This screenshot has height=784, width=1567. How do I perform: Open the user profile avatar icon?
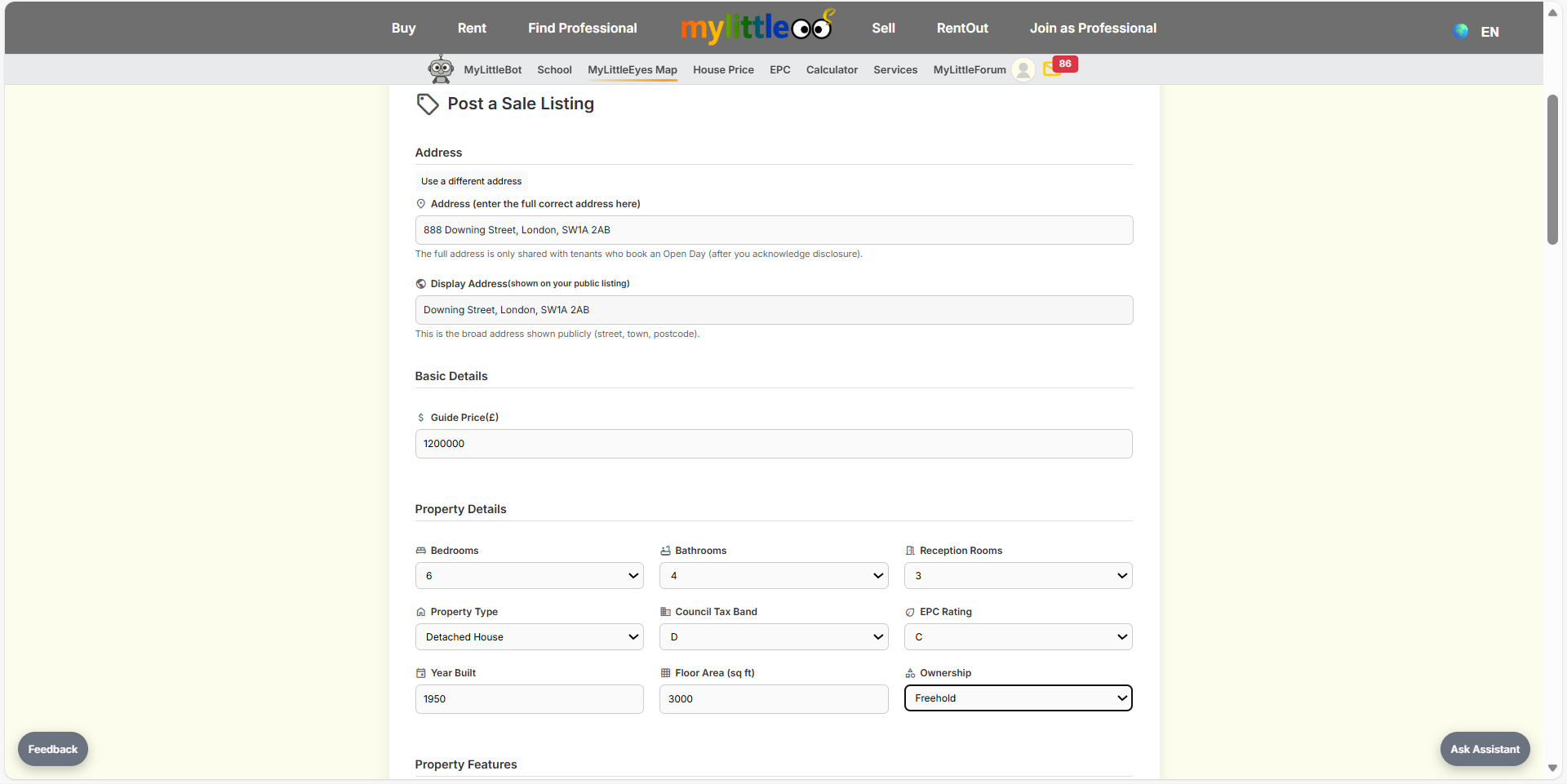coord(1023,70)
